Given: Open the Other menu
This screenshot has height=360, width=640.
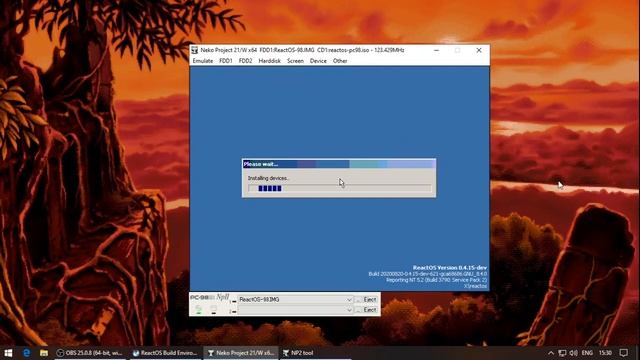Looking at the screenshot, I should (x=340, y=61).
